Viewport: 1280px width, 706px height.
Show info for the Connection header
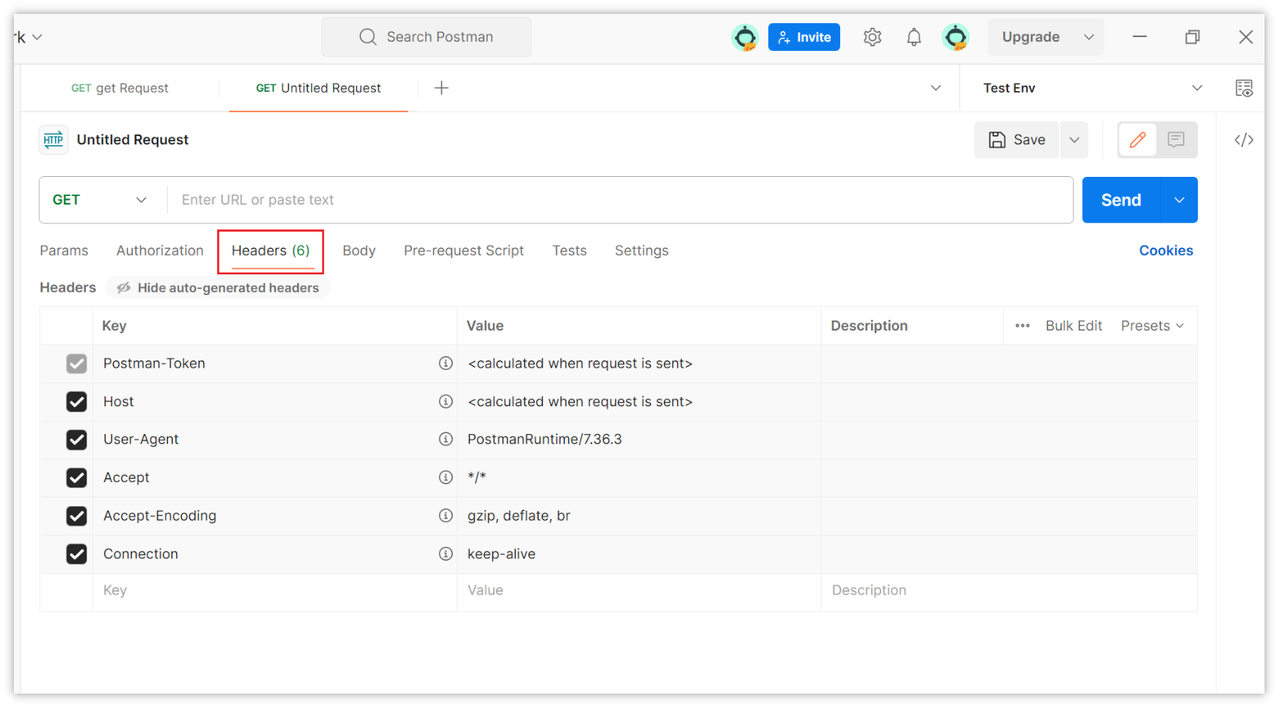[x=446, y=553]
